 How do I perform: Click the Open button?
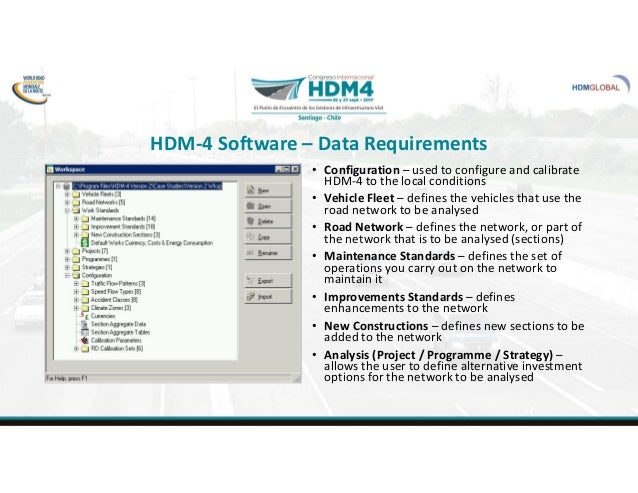point(269,206)
